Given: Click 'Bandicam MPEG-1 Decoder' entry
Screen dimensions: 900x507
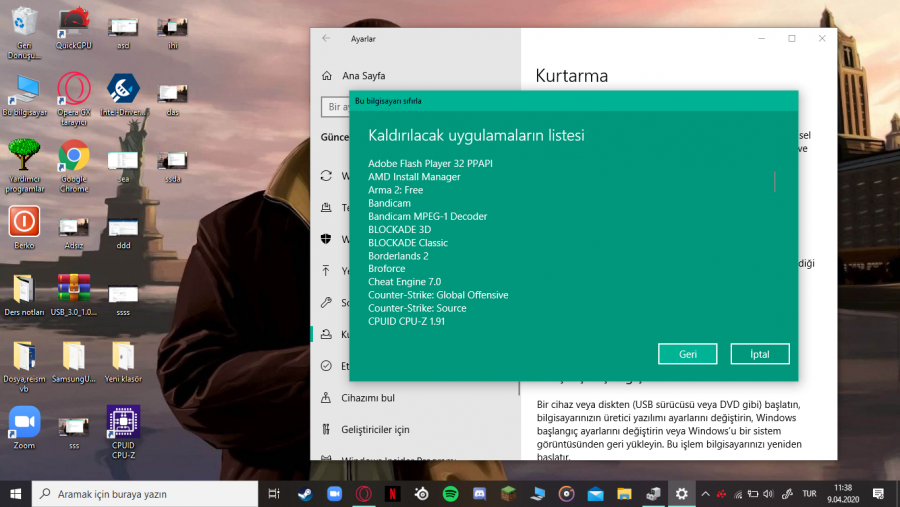Looking at the screenshot, I should 427,216.
